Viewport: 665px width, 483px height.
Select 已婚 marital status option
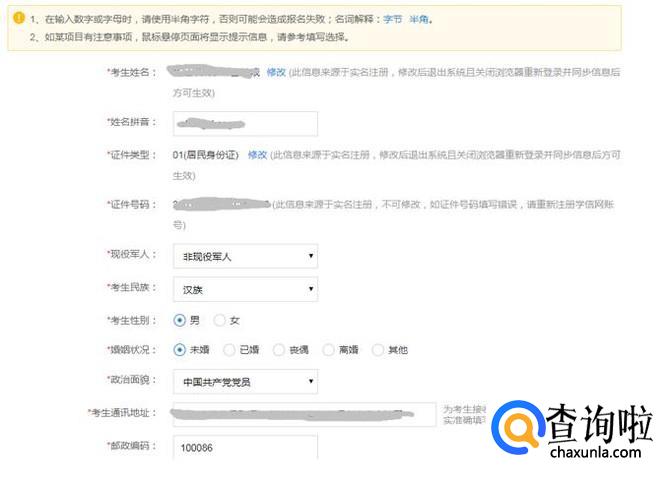(229, 350)
